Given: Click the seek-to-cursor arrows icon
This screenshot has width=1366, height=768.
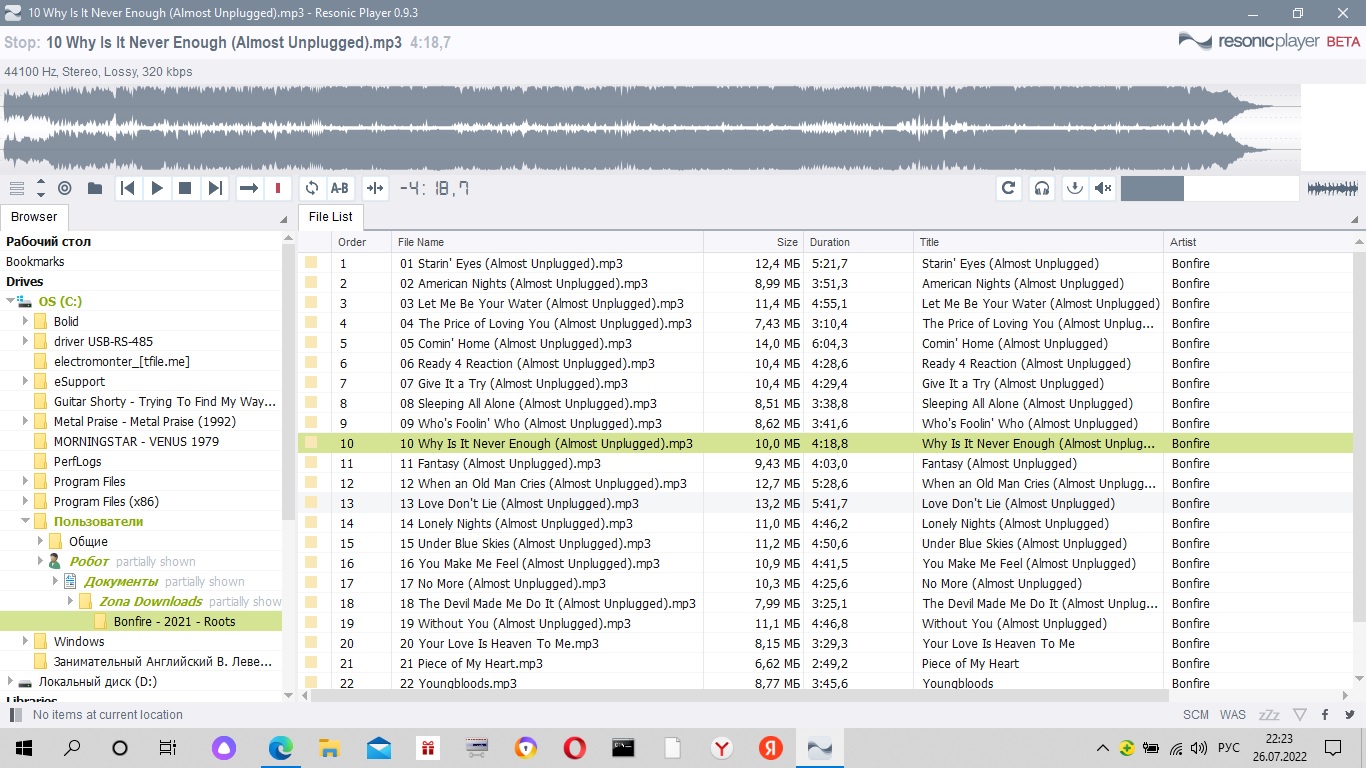Looking at the screenshot, I should tap(375, 188).
